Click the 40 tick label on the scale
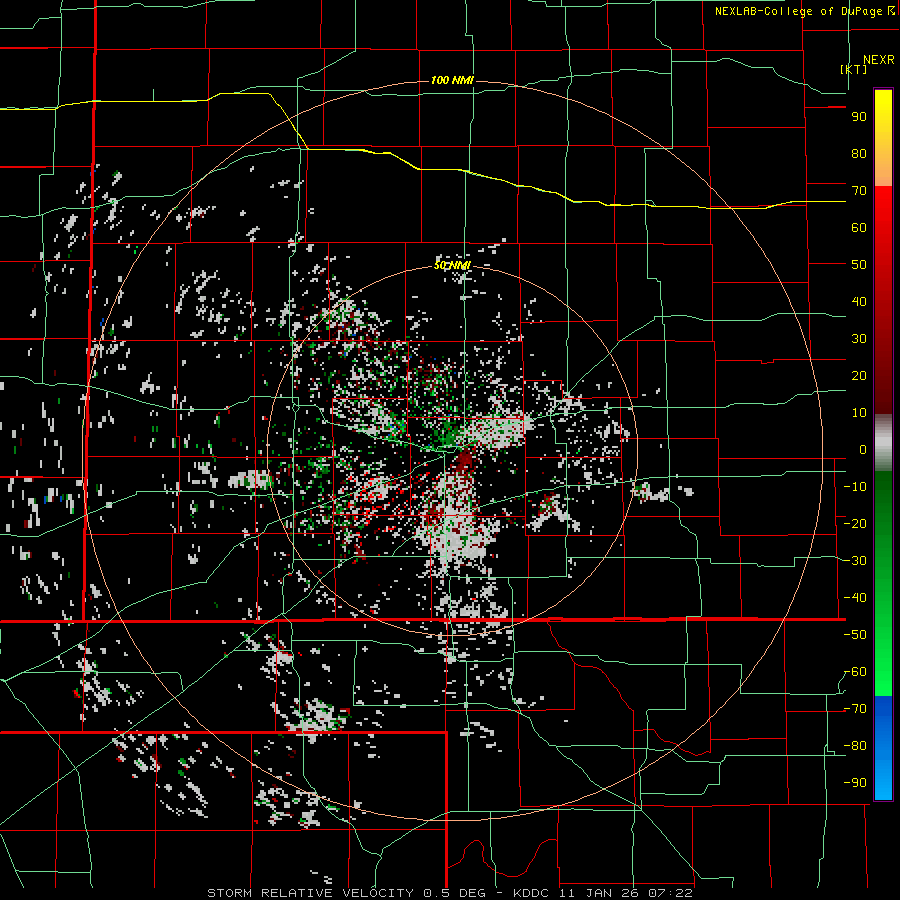900x900 pixels. (859, 302)
